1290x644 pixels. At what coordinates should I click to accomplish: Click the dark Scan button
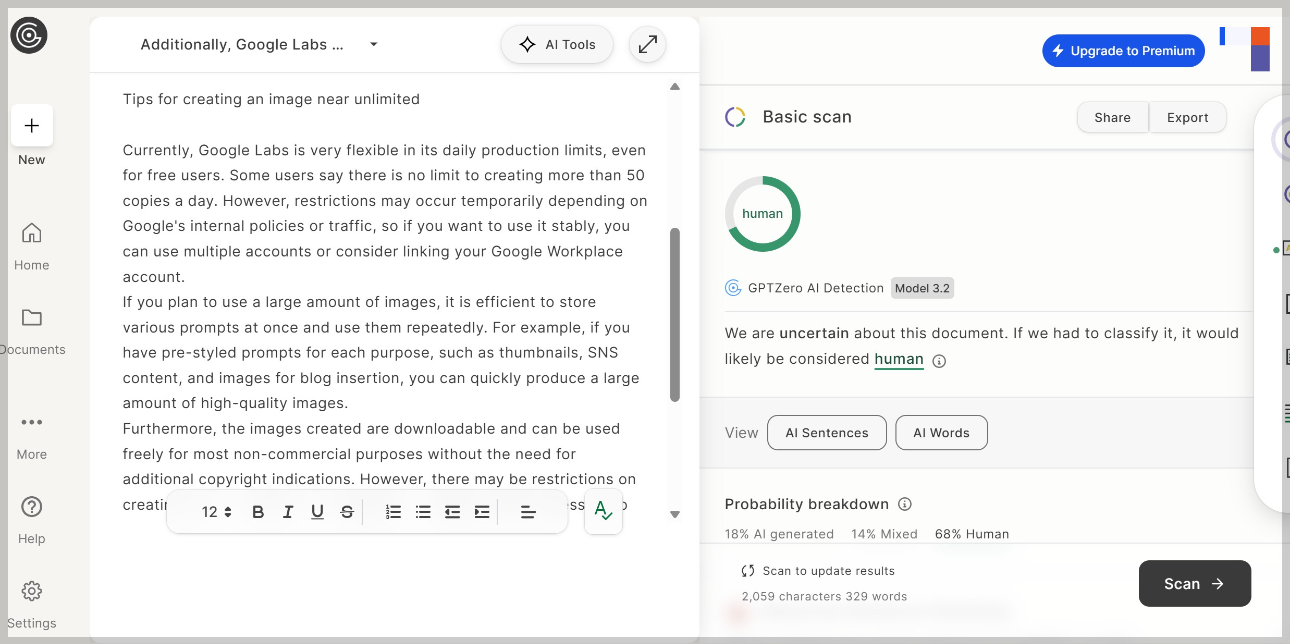(x=1195, y=583)
